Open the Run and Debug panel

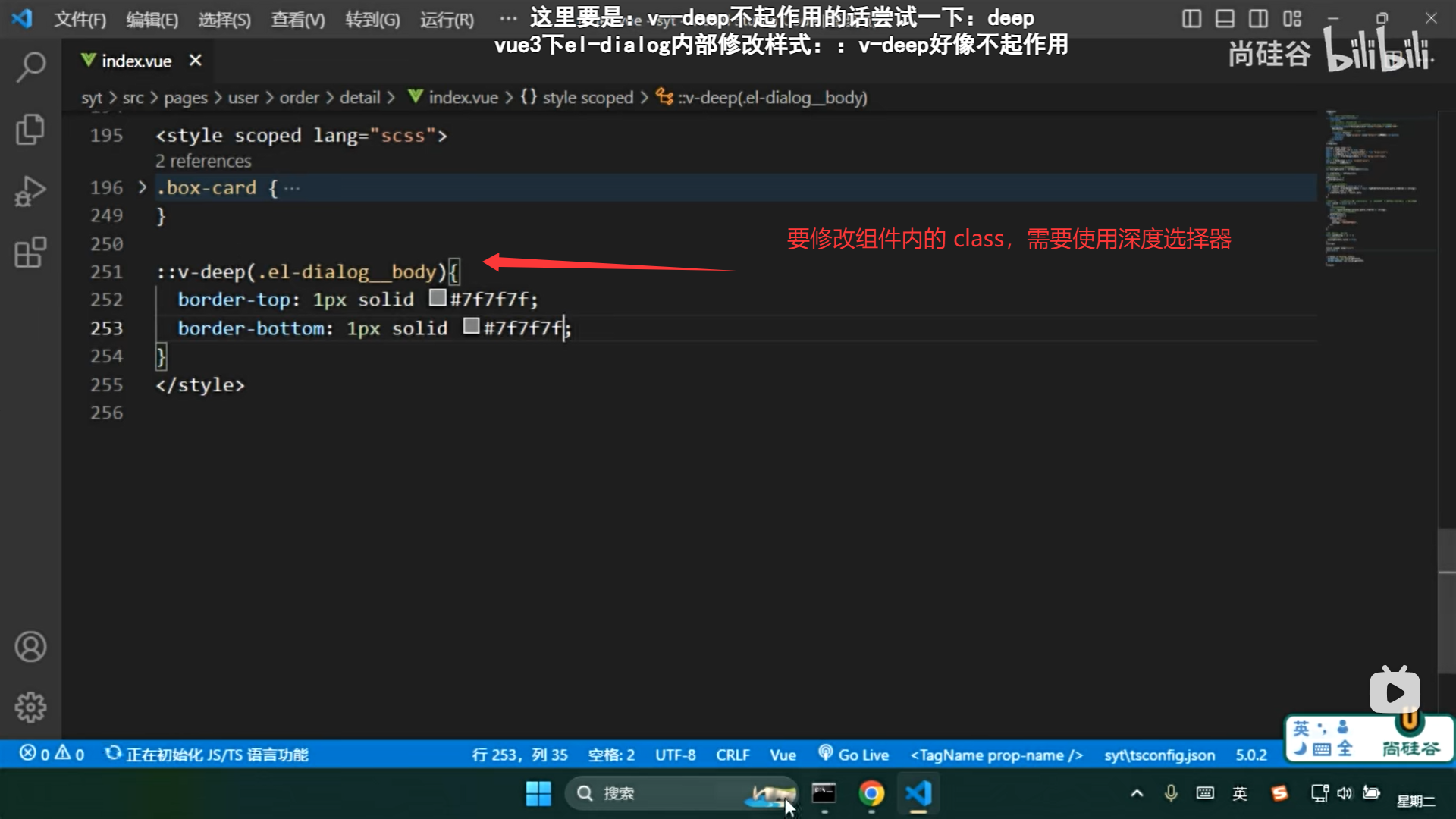[30, 191]
